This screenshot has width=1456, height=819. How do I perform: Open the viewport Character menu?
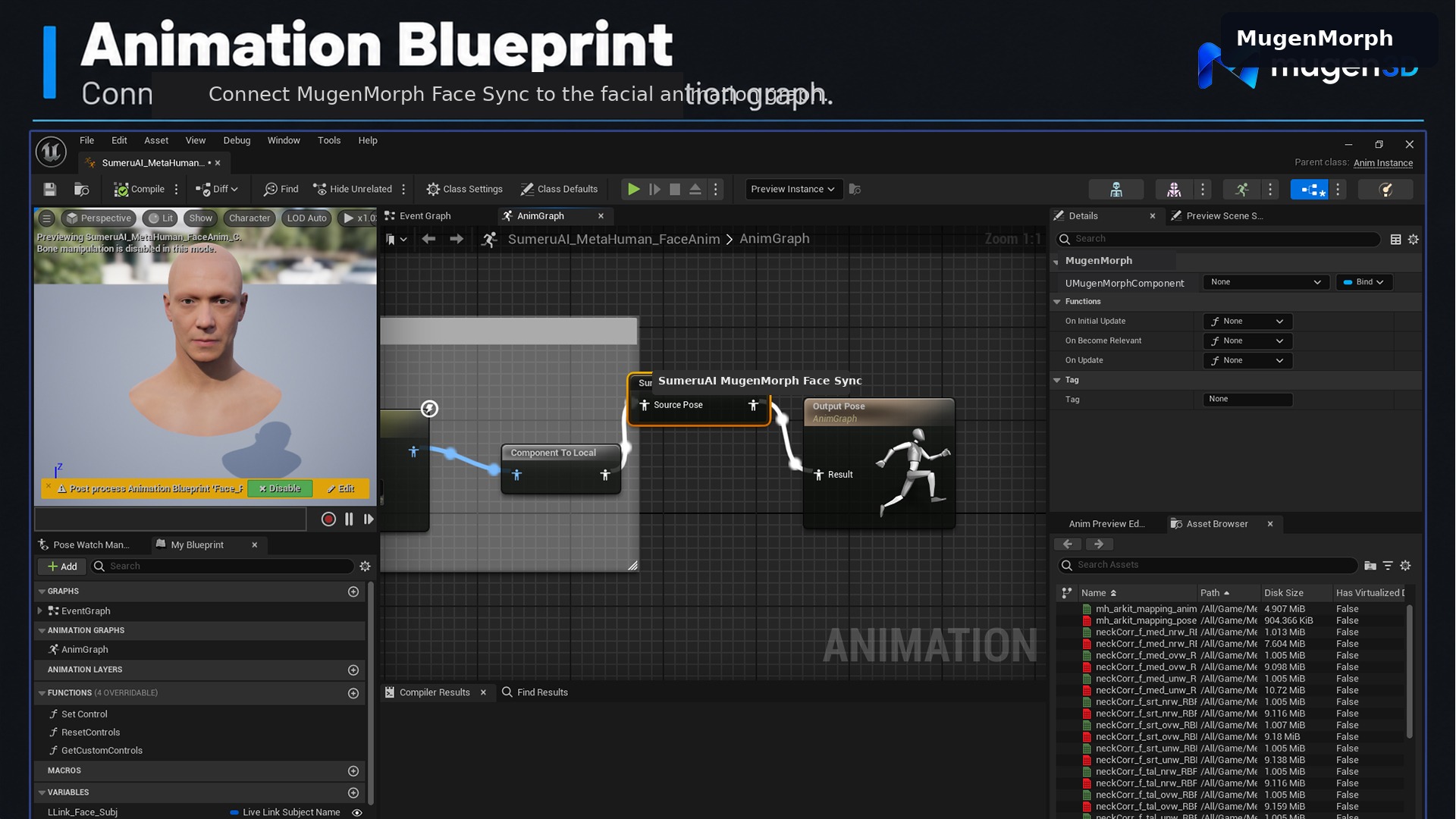(x=249, y=218)
